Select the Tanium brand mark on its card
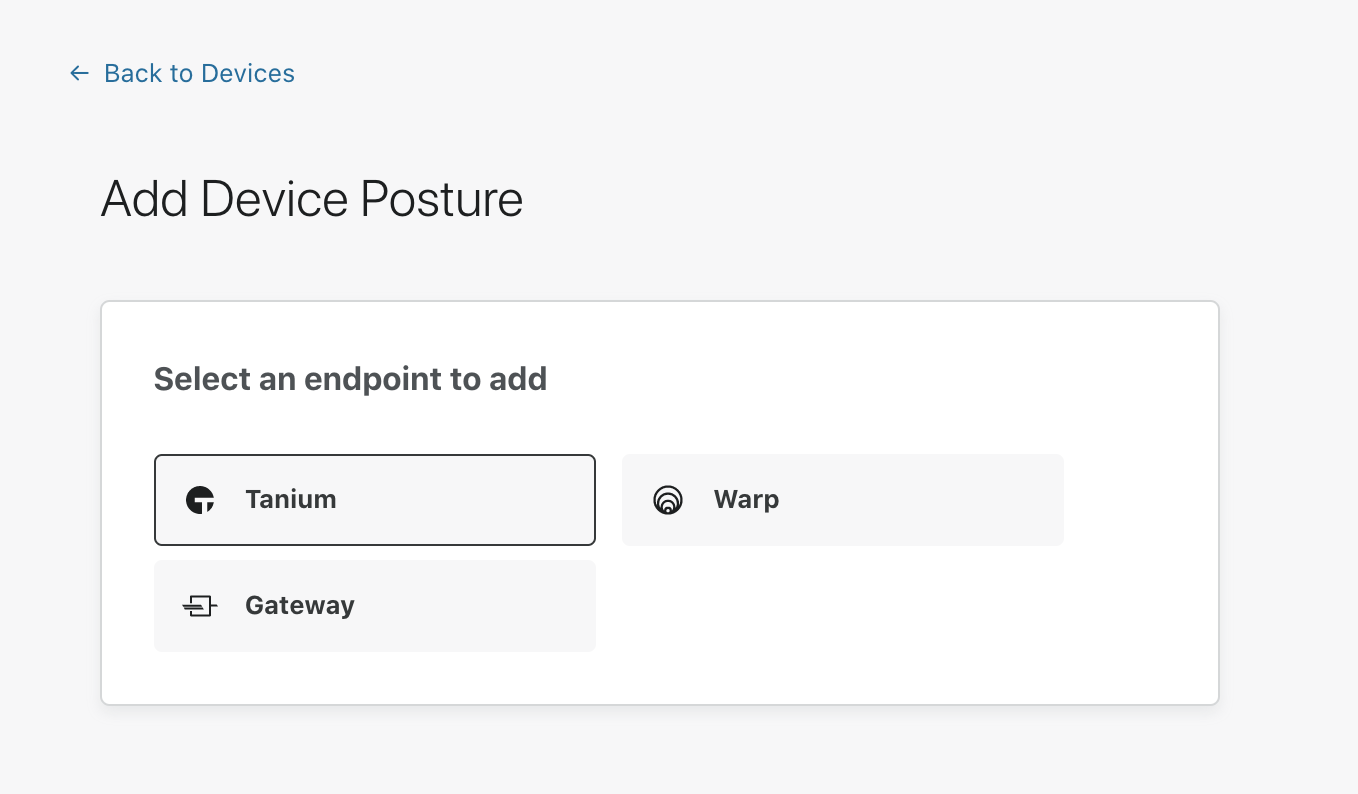Image resolution: width=1358 pixels, height=794 pixels. coord(200,500)
